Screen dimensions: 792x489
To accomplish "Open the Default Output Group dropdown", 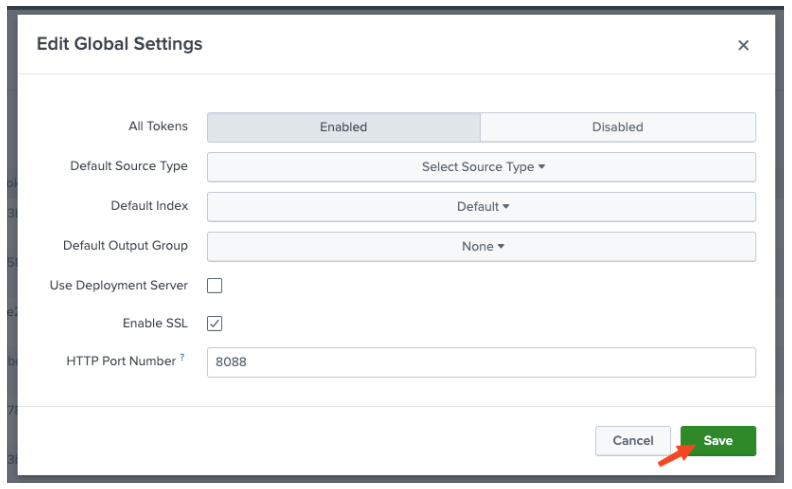I will 481,246.
